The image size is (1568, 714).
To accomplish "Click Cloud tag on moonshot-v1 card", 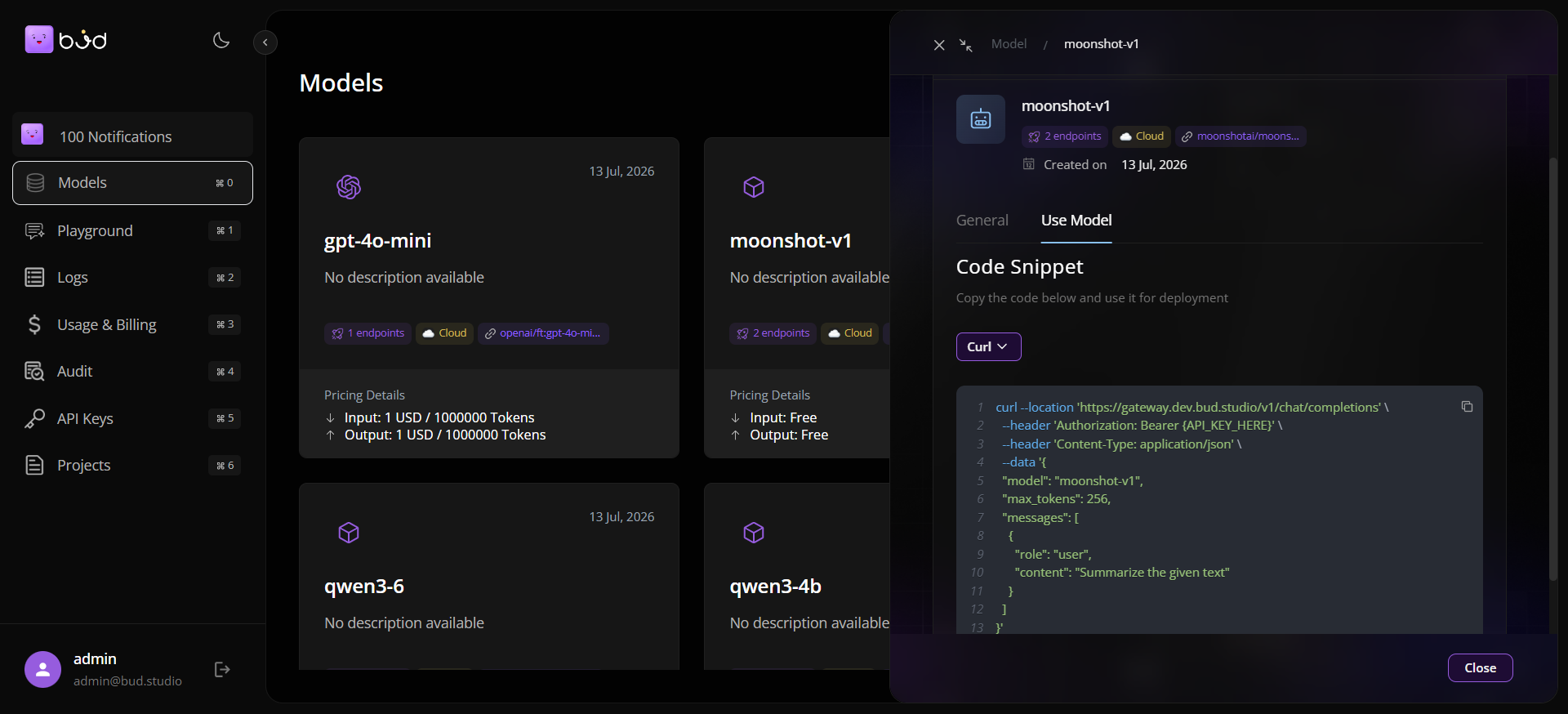I will [850, 333].
